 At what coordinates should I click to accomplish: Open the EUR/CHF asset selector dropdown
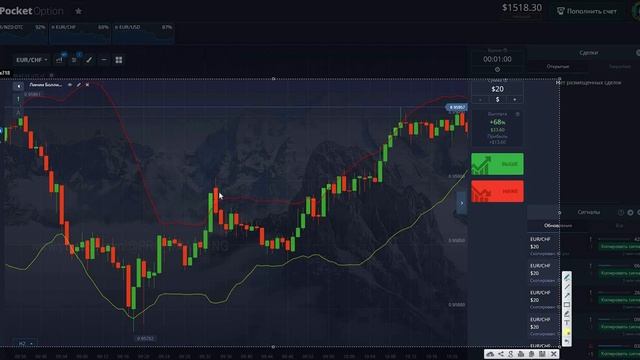[31, 60]
